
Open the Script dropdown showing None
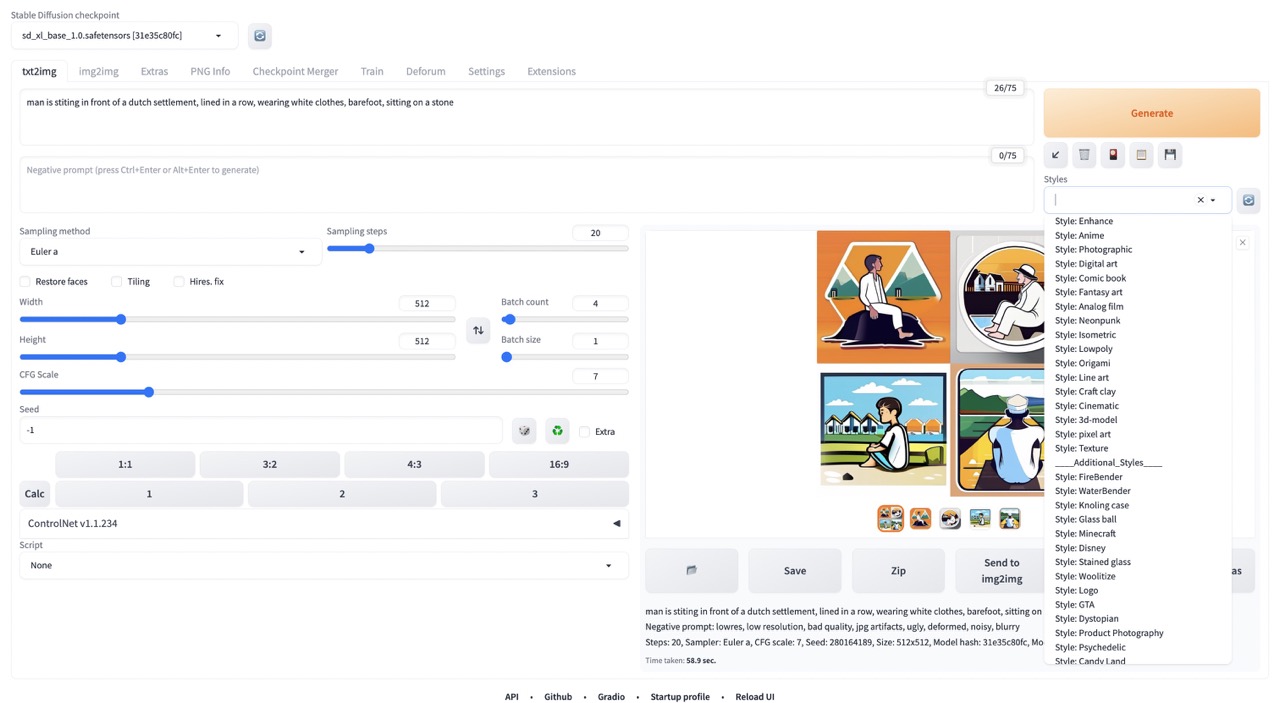pyautogui.click(x=323, y=566)
